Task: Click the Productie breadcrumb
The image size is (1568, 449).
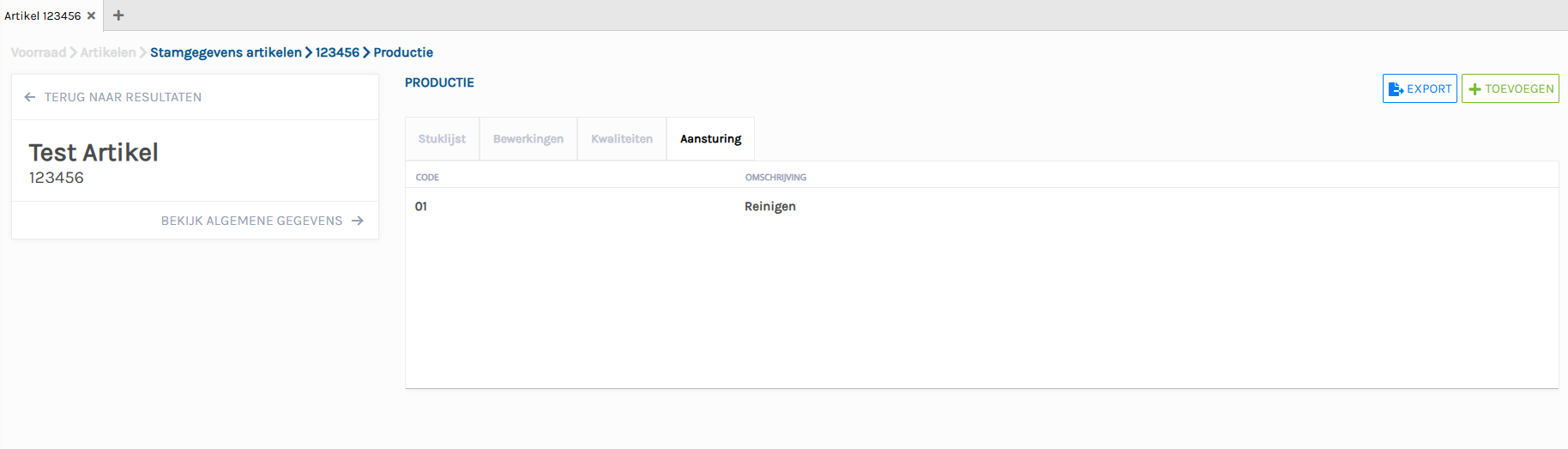Action: [x=403, y=52]
